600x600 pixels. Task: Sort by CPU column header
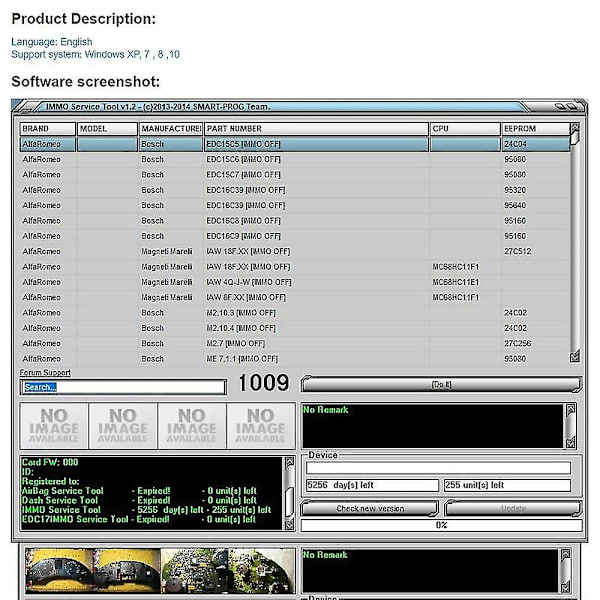465,129
